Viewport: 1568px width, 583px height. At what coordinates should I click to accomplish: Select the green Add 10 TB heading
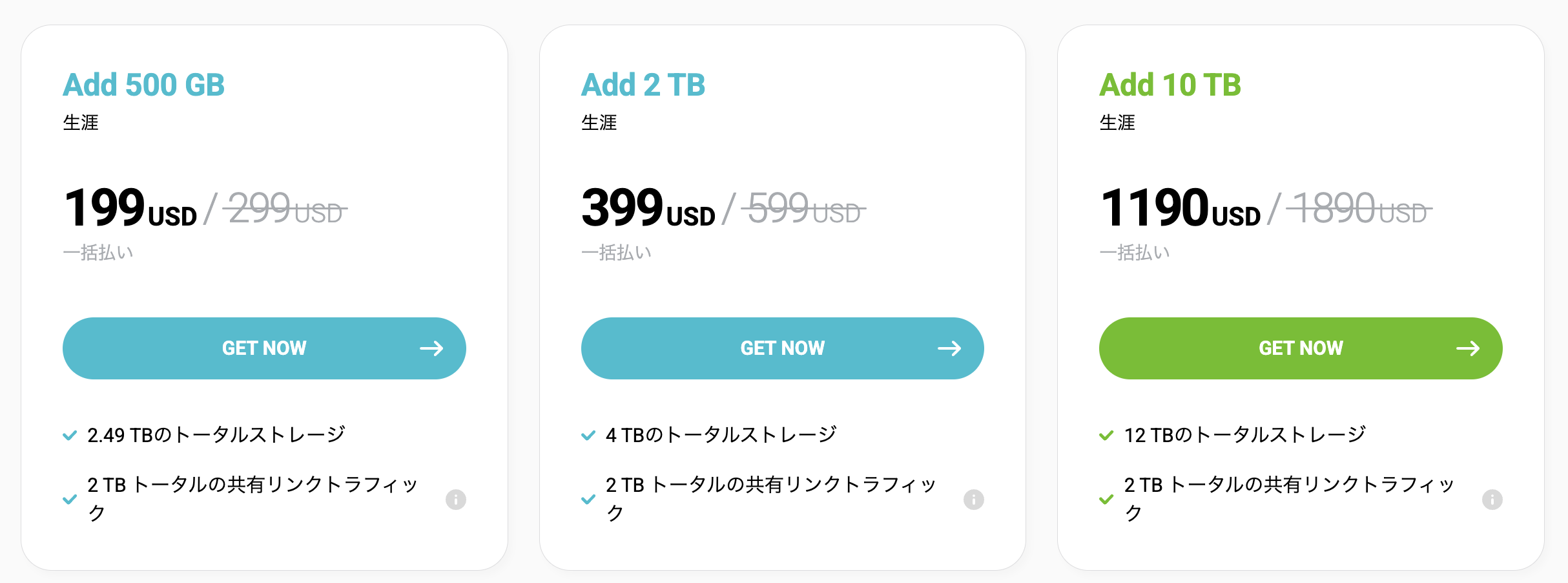pos(1170,85)
